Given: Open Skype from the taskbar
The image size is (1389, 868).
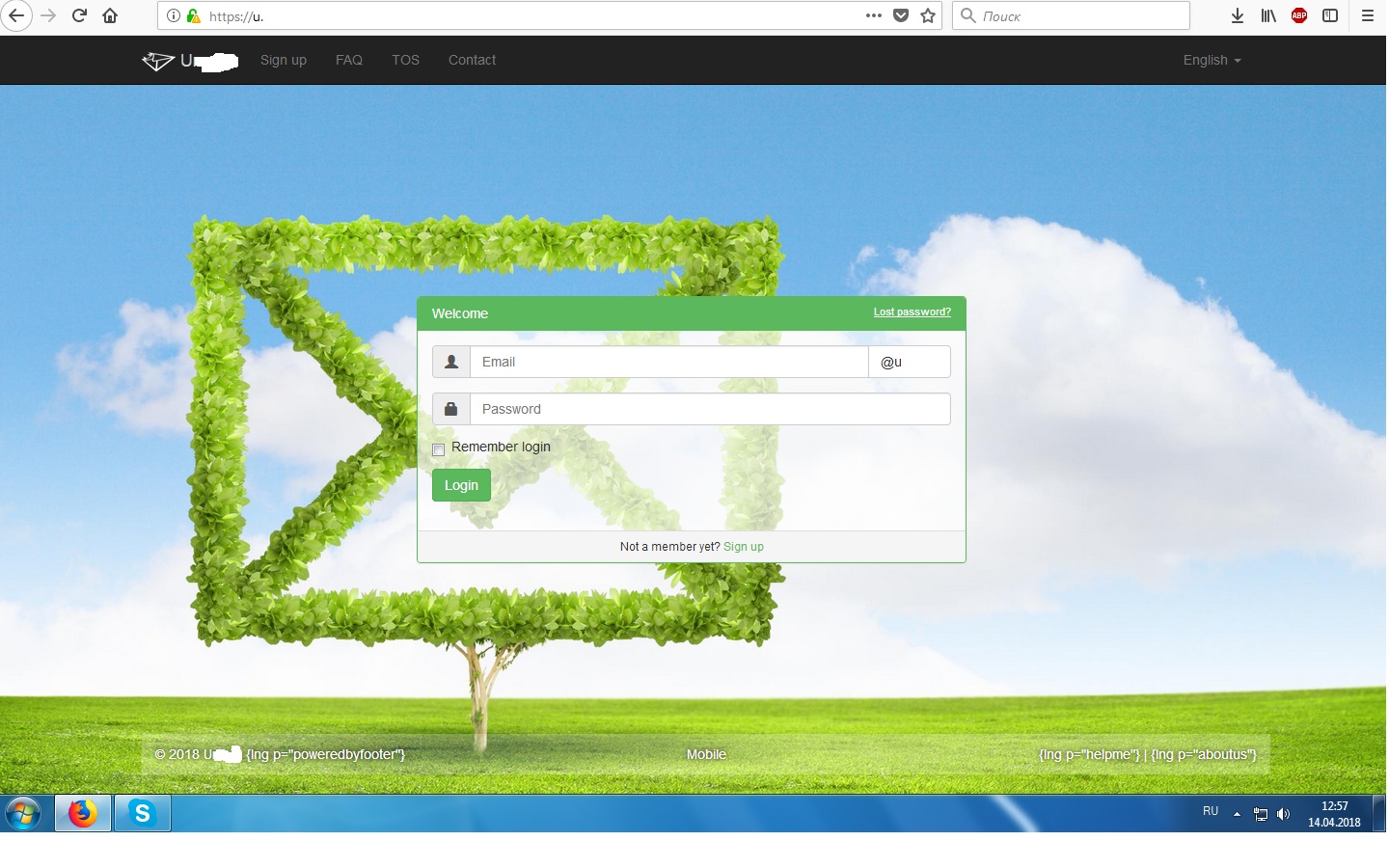Looking at the screenshot, I should pos(143,814).
